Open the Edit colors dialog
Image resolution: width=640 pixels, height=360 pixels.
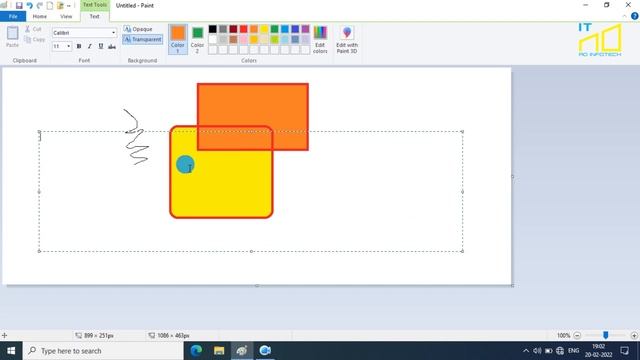[320, 39]
